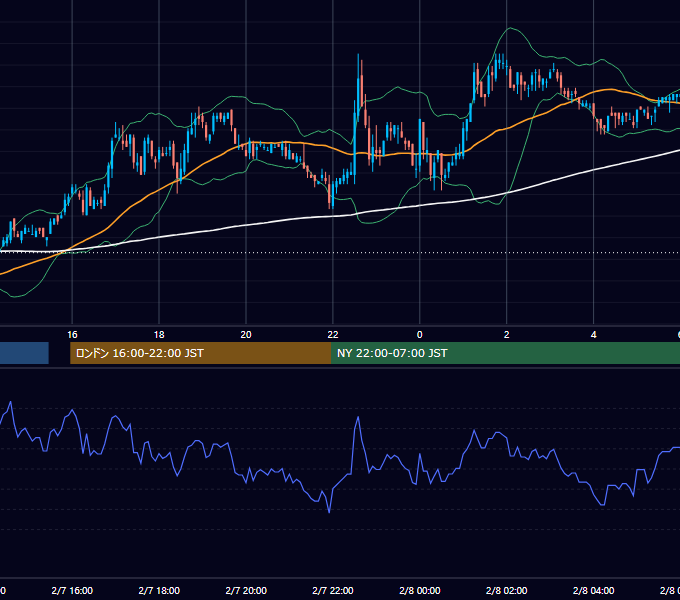
Task: Click the blue session bar left of ロンドン
Action: (x=24, y=353)
